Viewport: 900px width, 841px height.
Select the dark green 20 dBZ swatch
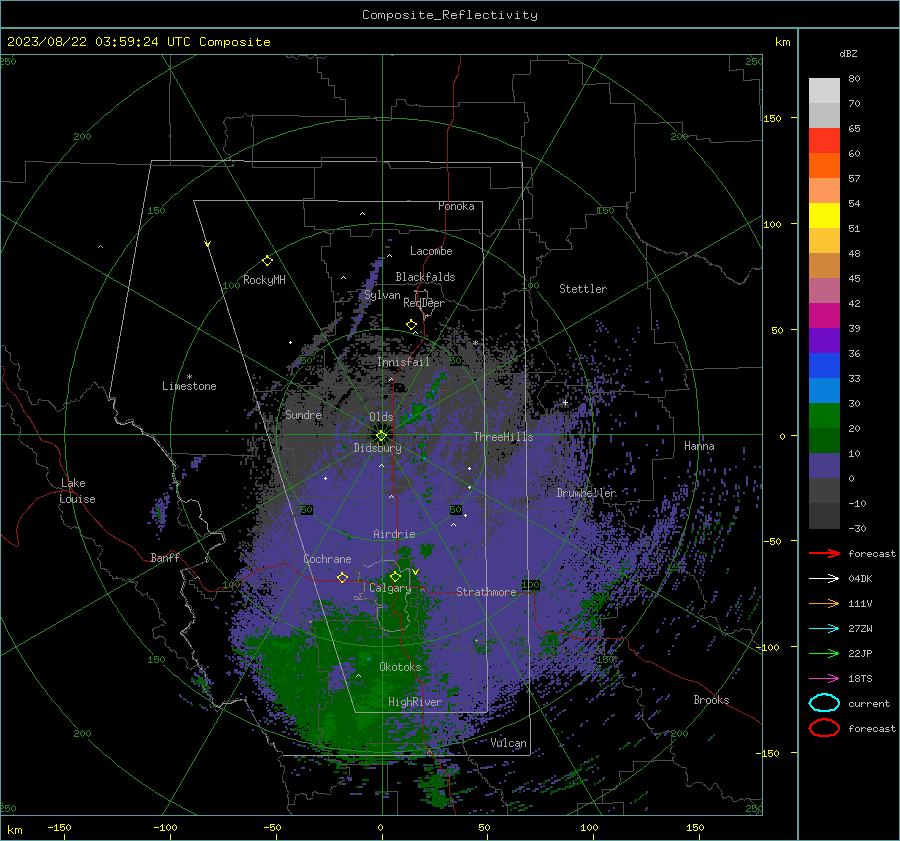824,440
